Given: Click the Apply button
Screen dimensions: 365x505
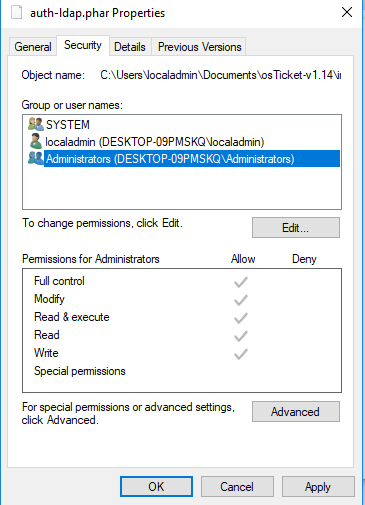Looking at the screenshot, I should (318, 487).
